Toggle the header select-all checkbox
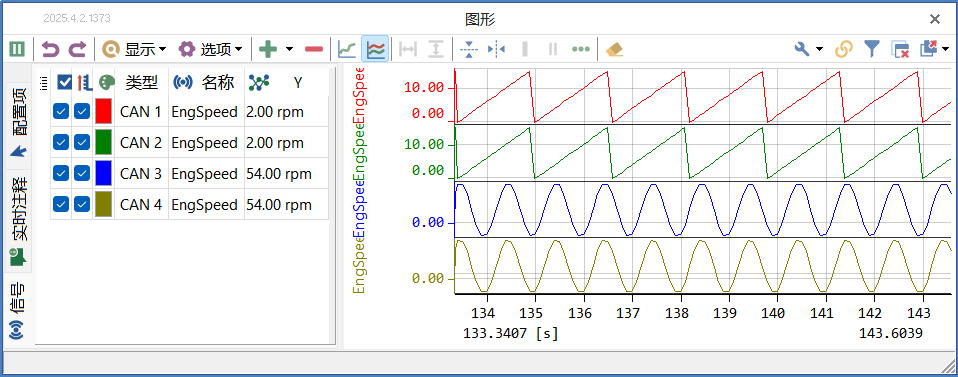 [x=64, y=82]
